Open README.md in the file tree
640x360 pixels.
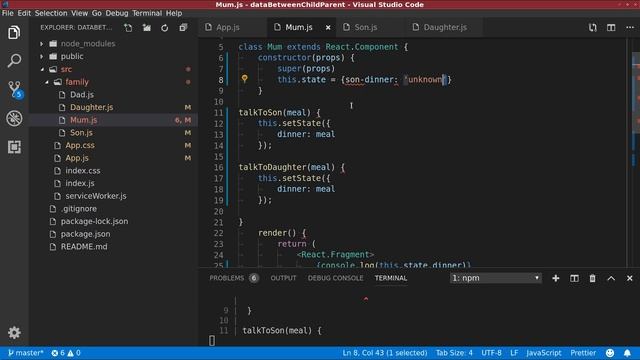[x=84, y=247]
